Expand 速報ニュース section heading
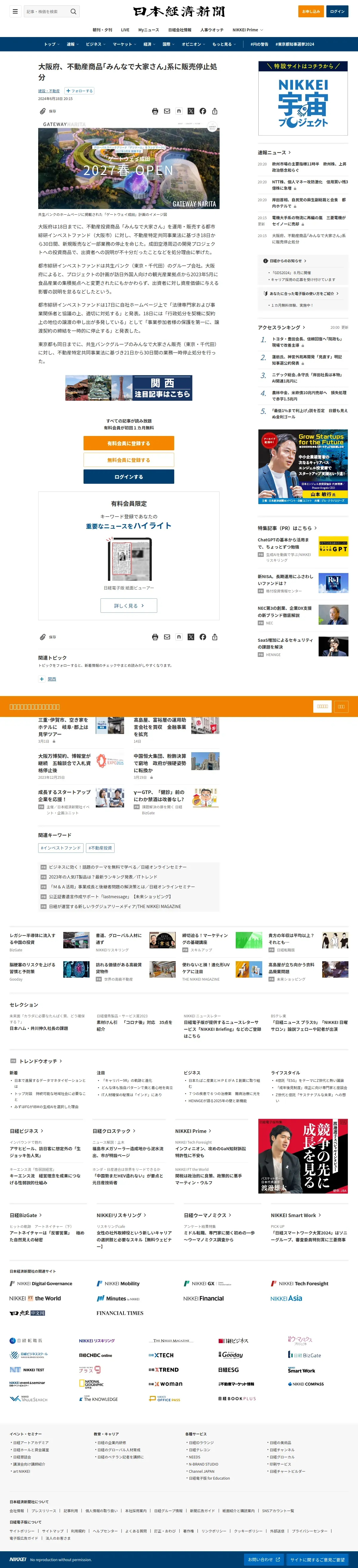 pos(274,152)
